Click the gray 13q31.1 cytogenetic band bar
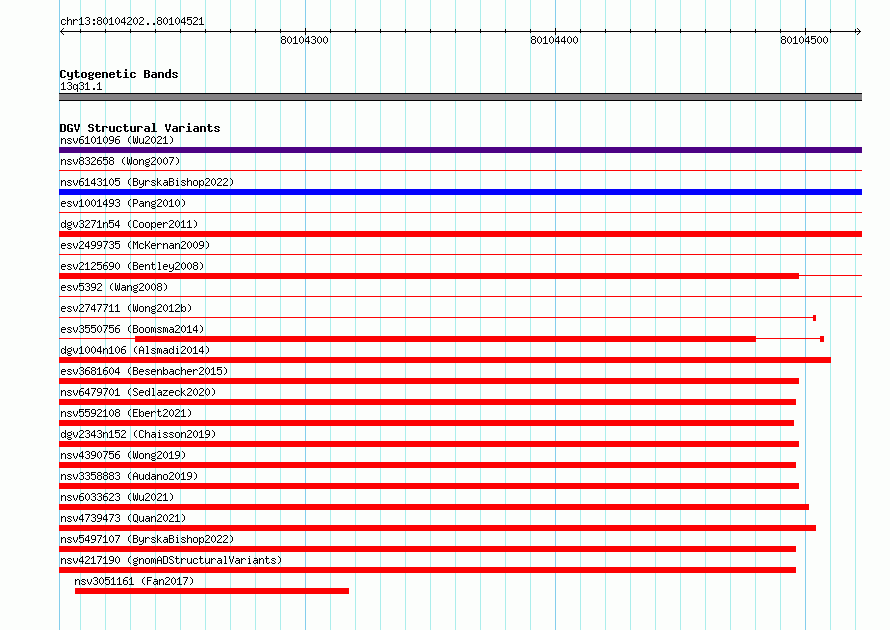 click(460, 97)
